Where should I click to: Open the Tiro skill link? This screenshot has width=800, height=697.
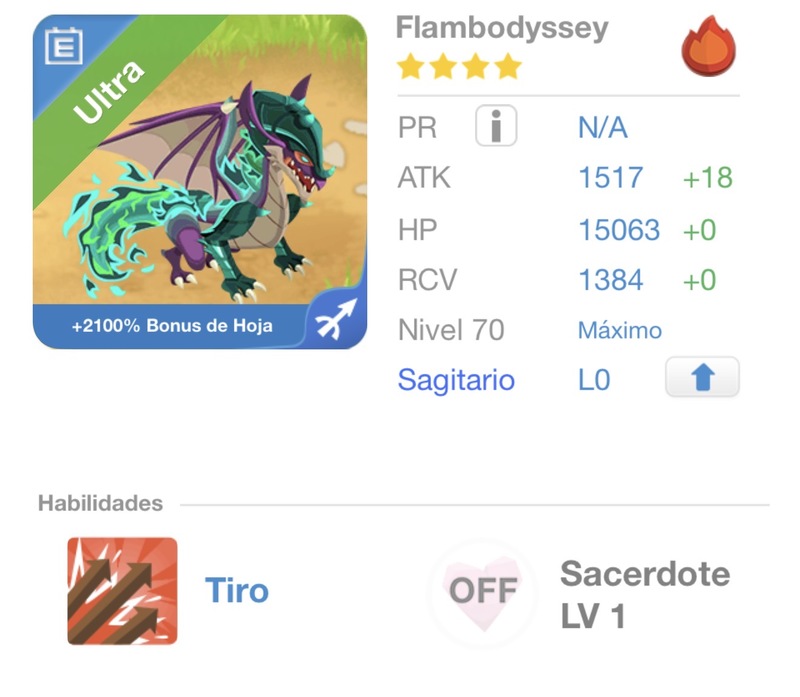click(x=237, y=591)
